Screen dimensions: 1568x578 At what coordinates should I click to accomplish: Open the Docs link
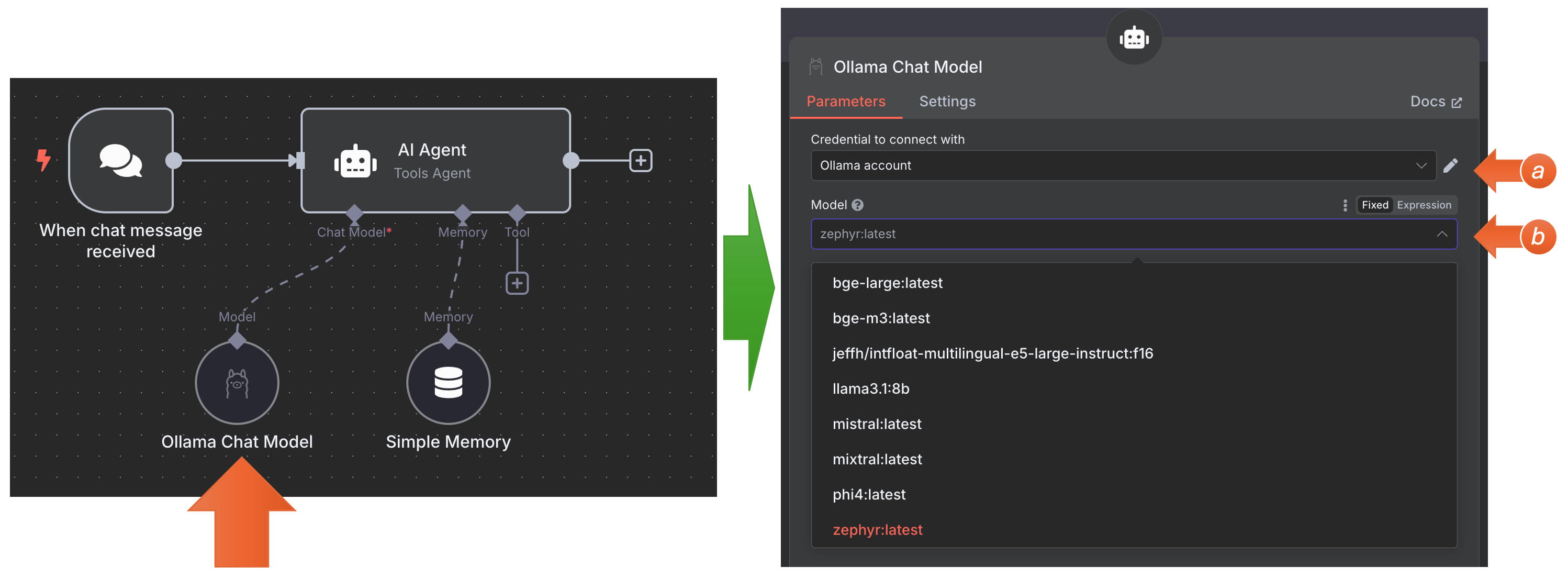(x=1435, y=102)
